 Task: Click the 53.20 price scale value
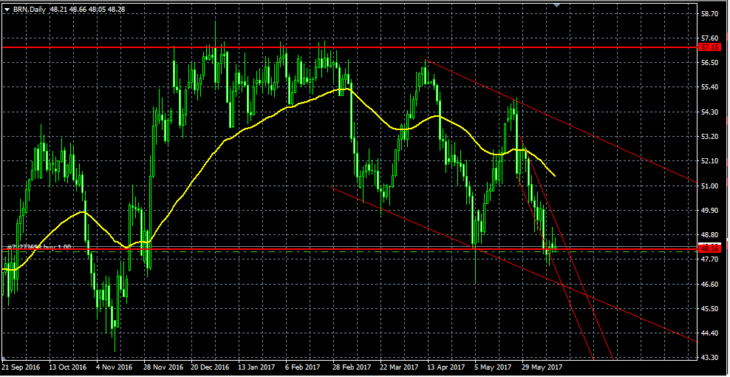point(710,137)
